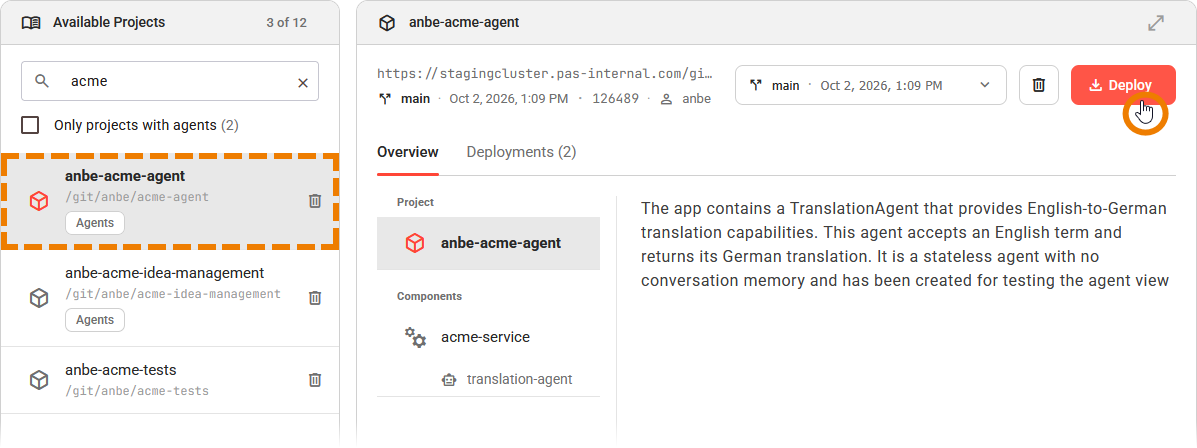This screenshot has width=1197, height=448.
Task: Click the stagingcluster repository URL
Action: coord(544,74)
